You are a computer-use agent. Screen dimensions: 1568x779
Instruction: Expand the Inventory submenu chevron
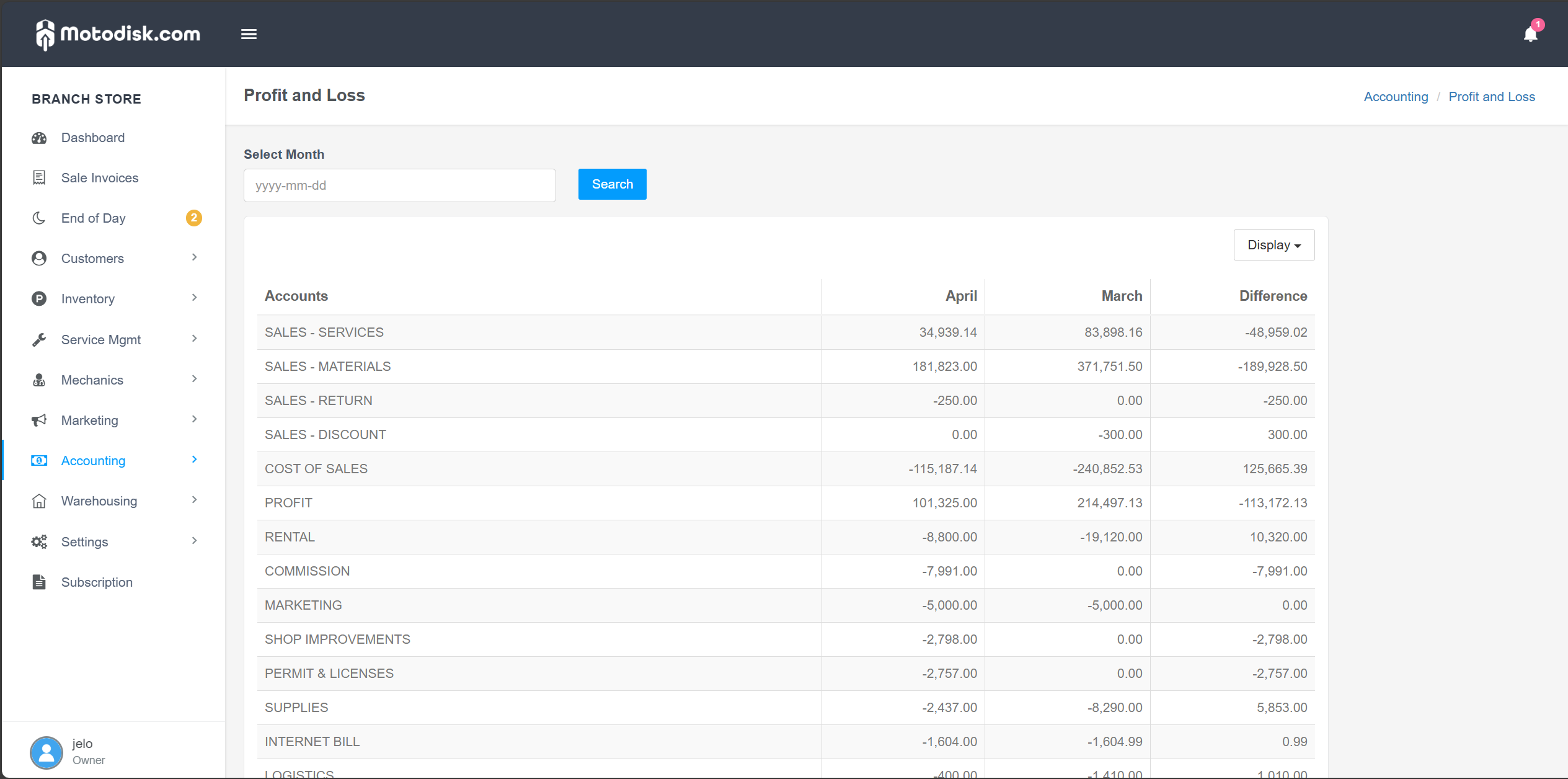pos(195,298)
